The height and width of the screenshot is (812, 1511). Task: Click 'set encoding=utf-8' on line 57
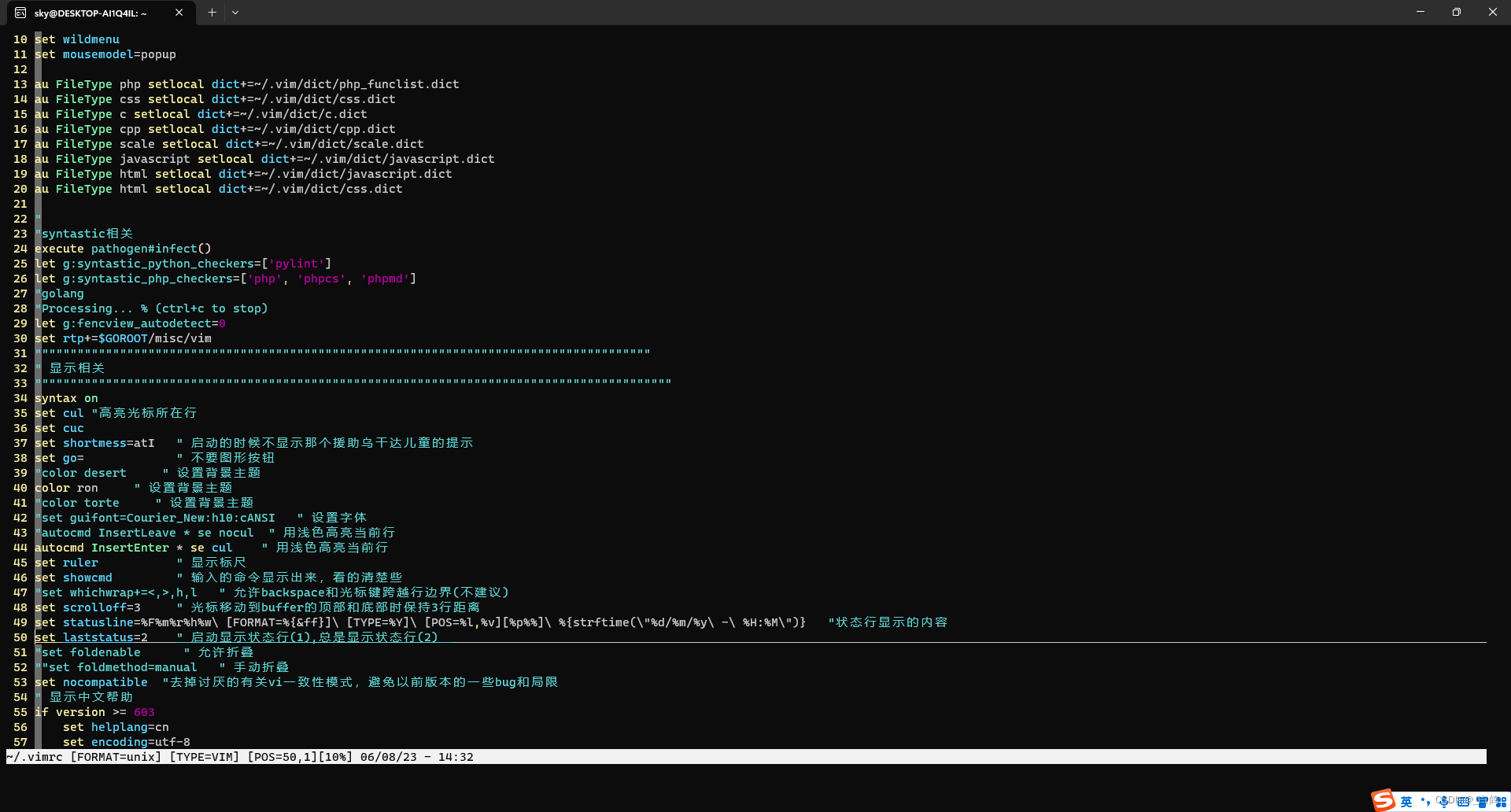click(127, 742)
